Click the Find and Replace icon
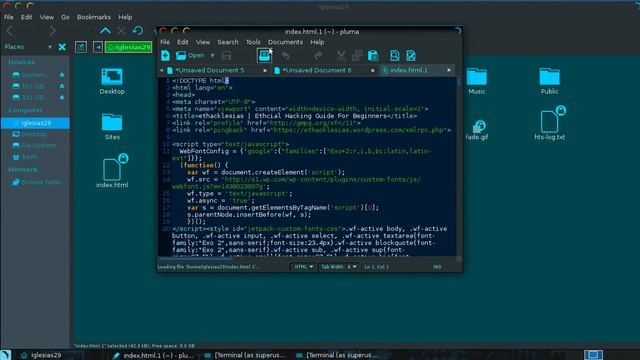The height and width of the screenshot is (360, 640). [x=411, y=56]
